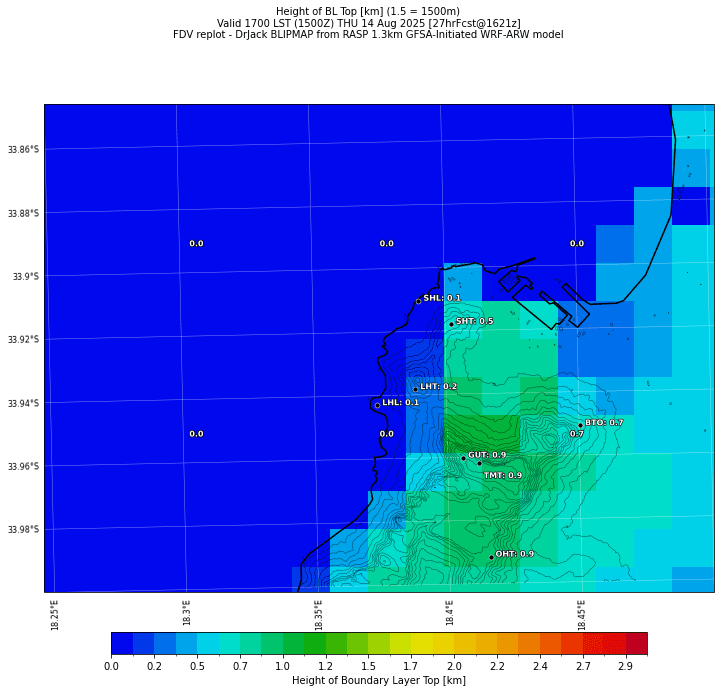Pick the GUT station marker dot
Image resolution: width=721 pixels, height=692 pixels.
click(x=464, y=458)
